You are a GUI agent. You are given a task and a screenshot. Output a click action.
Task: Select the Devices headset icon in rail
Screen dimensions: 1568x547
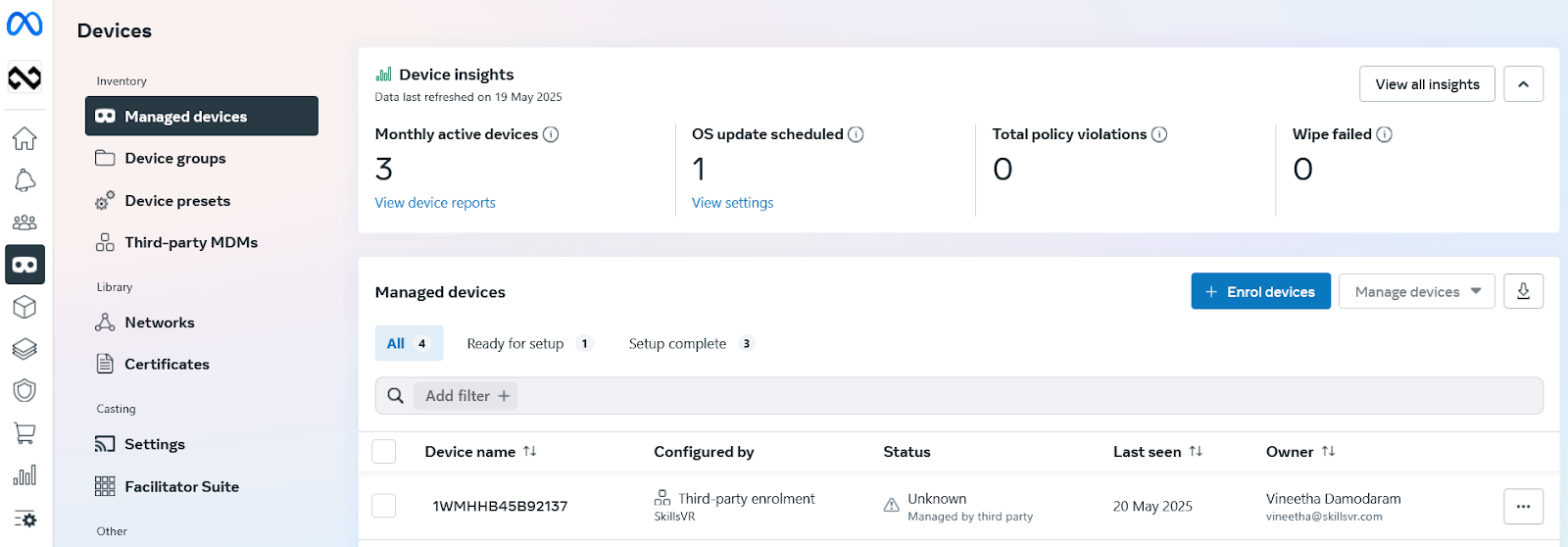pyautogui.click(x=24, y=265)
